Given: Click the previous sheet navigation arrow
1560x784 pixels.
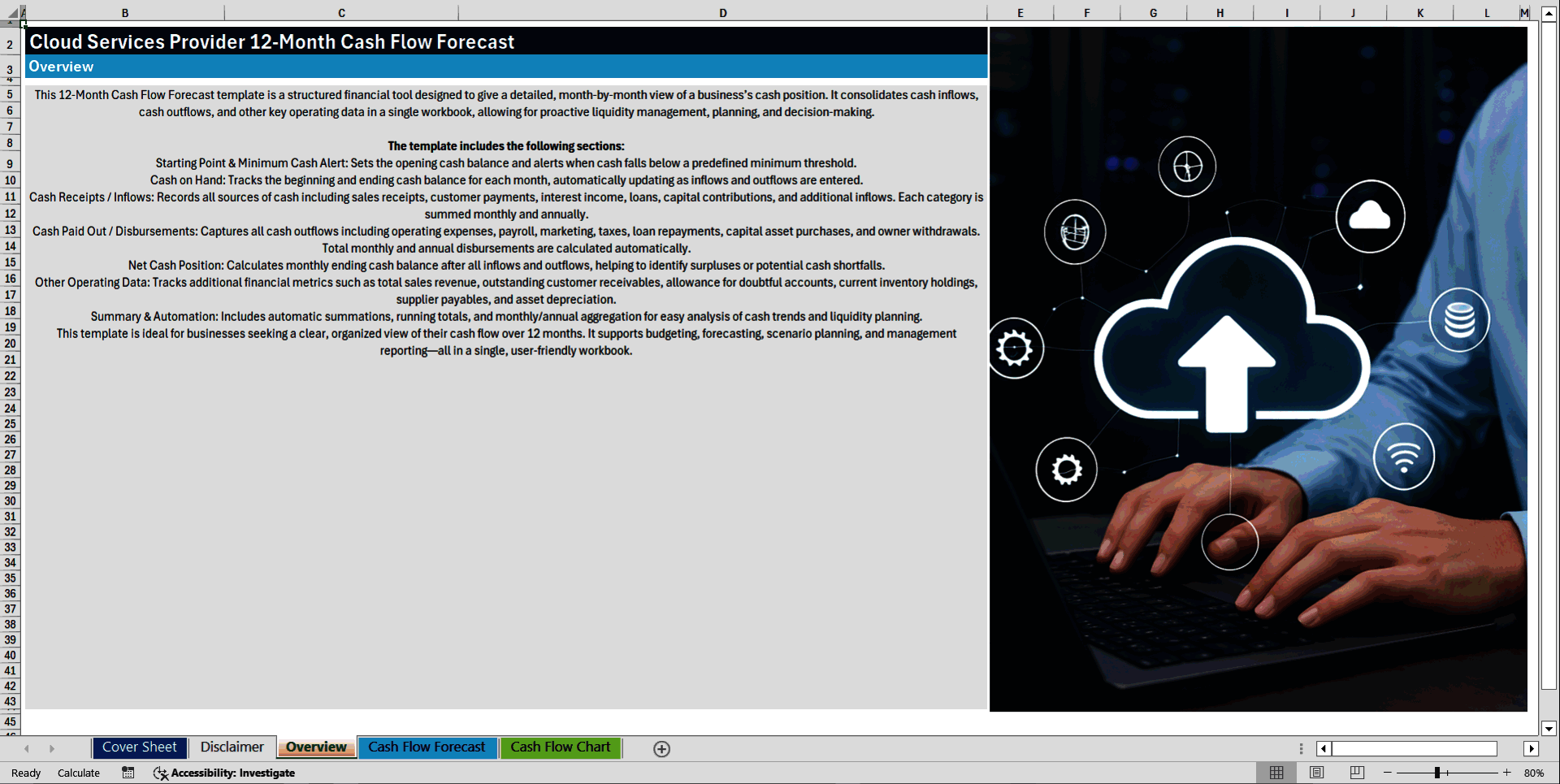Looking at the screenshot, I should 27,748.
